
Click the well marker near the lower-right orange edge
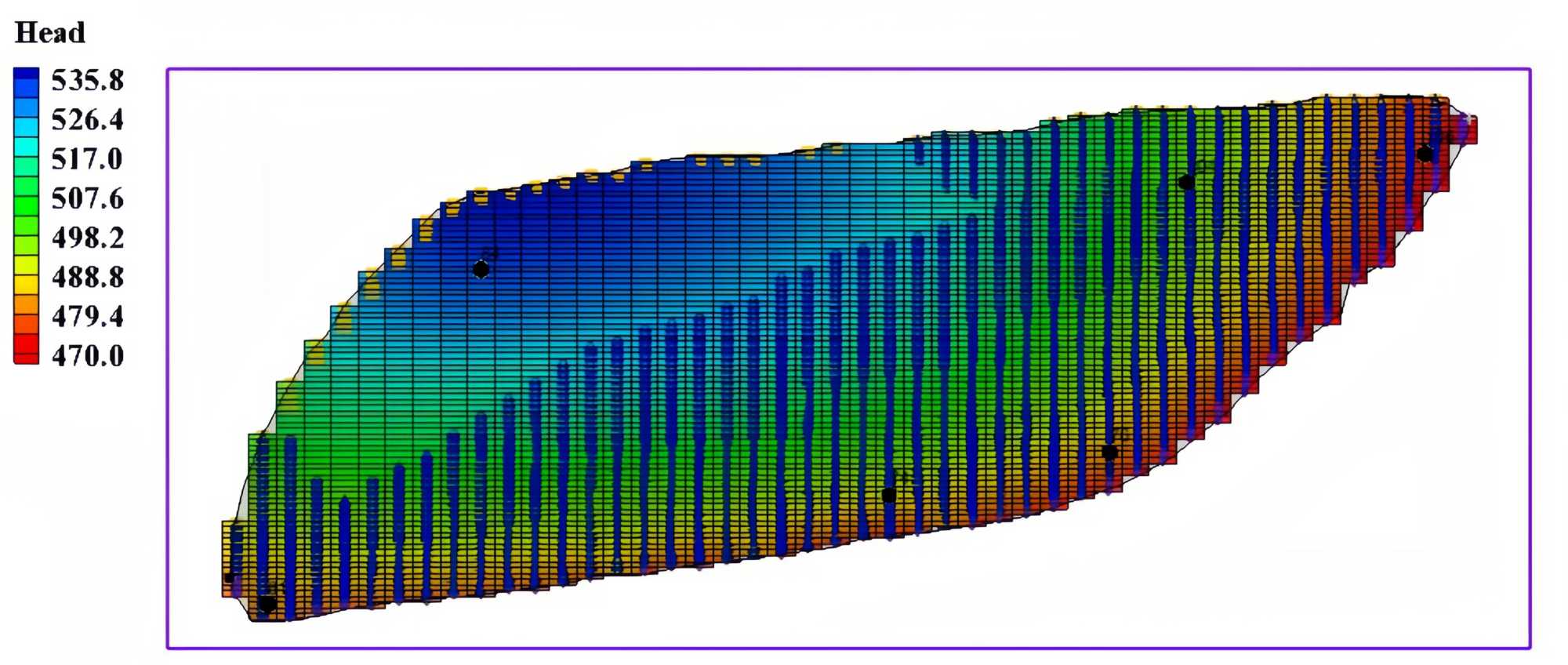[x=1109, y=452]
